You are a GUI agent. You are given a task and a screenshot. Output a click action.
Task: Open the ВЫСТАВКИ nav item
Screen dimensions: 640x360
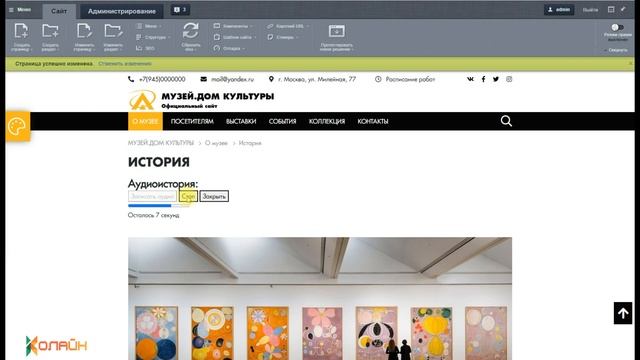pyautogui.click(x=241, y=121)
